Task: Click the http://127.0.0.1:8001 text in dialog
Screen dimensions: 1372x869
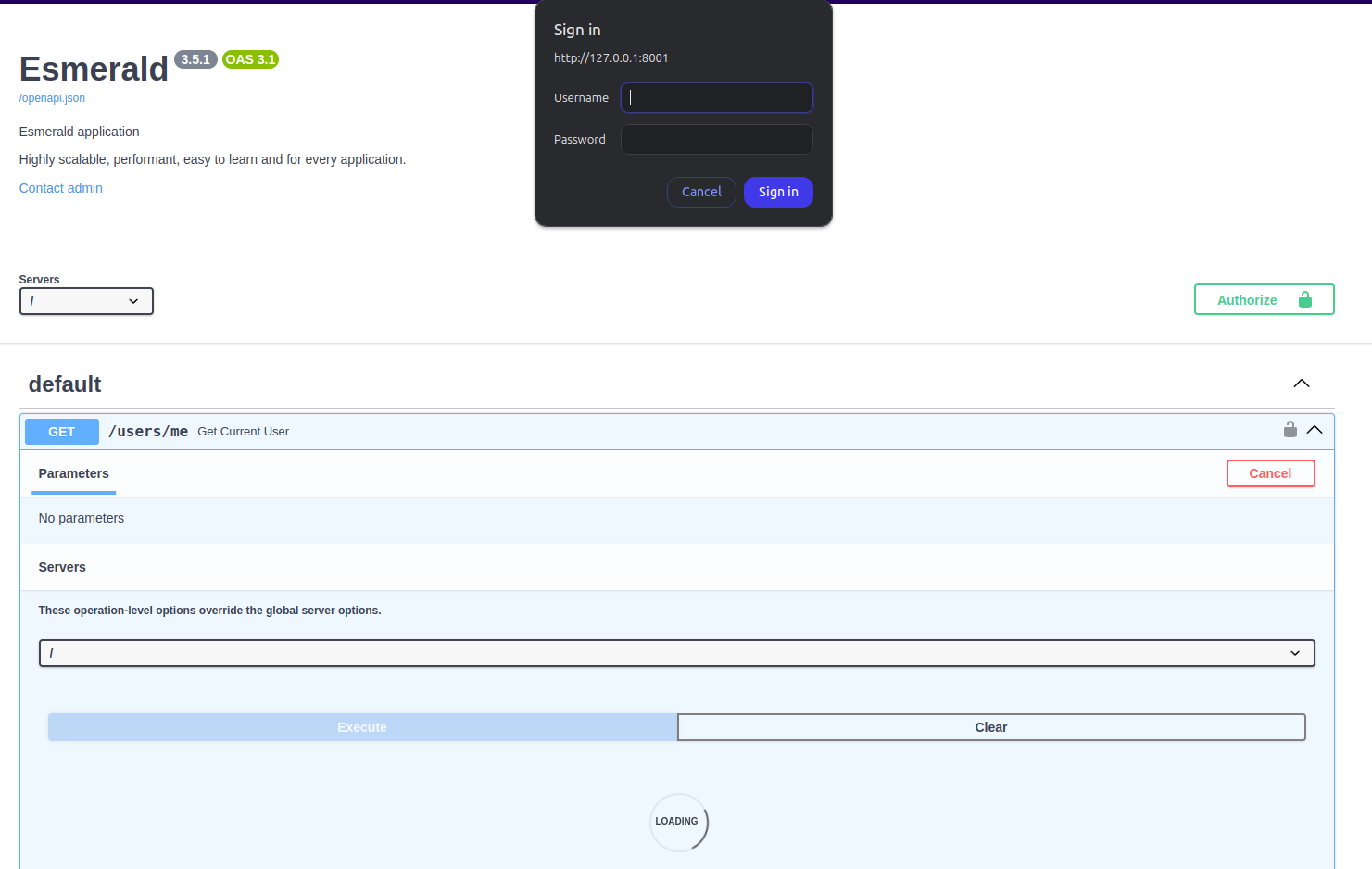Action: click(x=611, y=57)
